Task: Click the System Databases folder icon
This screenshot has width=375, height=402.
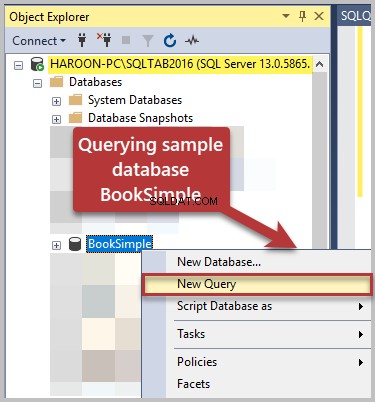Action: coord(75,100)
